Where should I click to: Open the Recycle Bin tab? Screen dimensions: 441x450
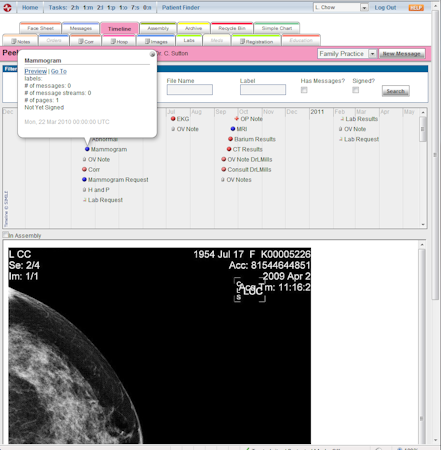(232, 28)
